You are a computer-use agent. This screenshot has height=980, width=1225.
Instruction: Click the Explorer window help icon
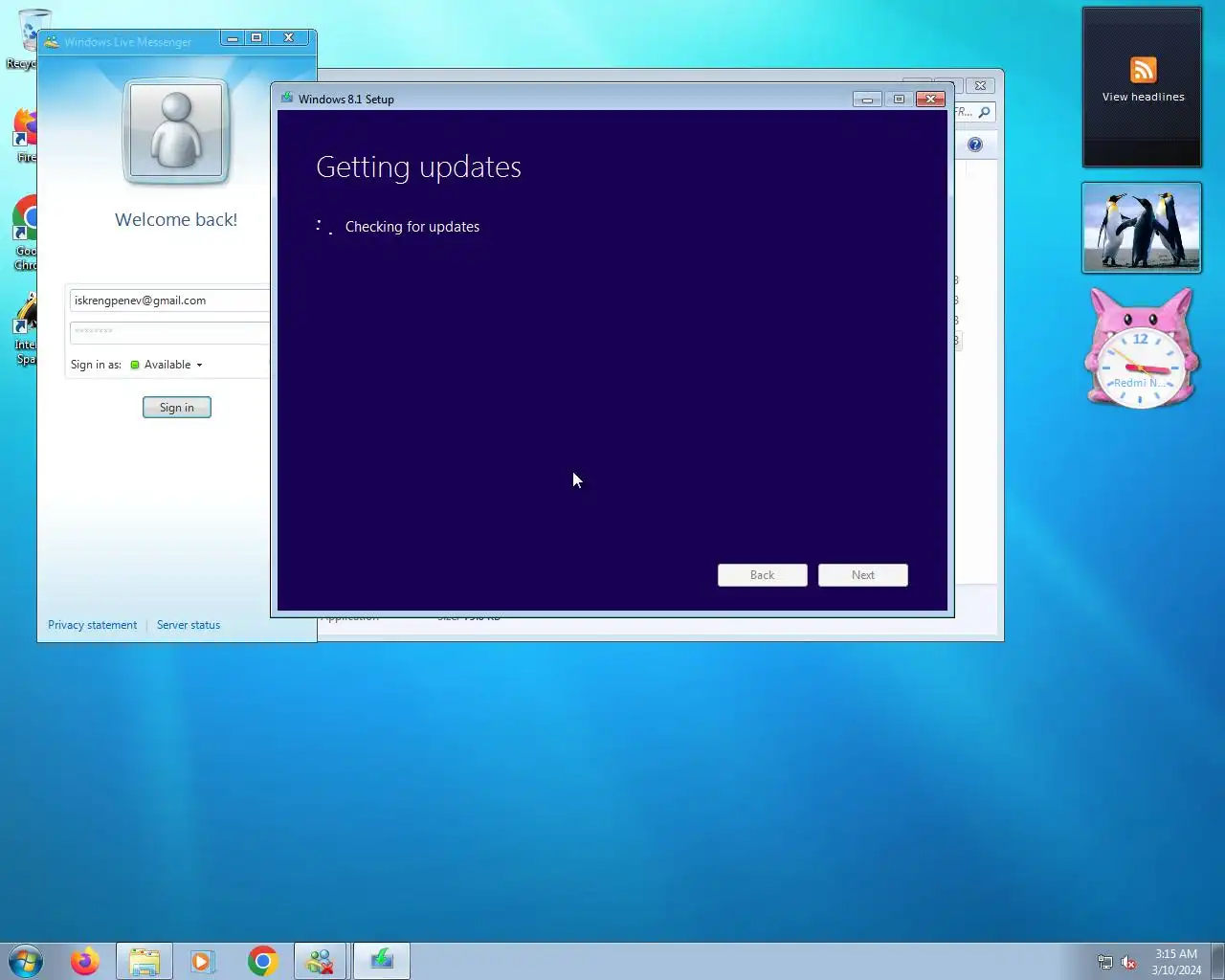(974, 145)
